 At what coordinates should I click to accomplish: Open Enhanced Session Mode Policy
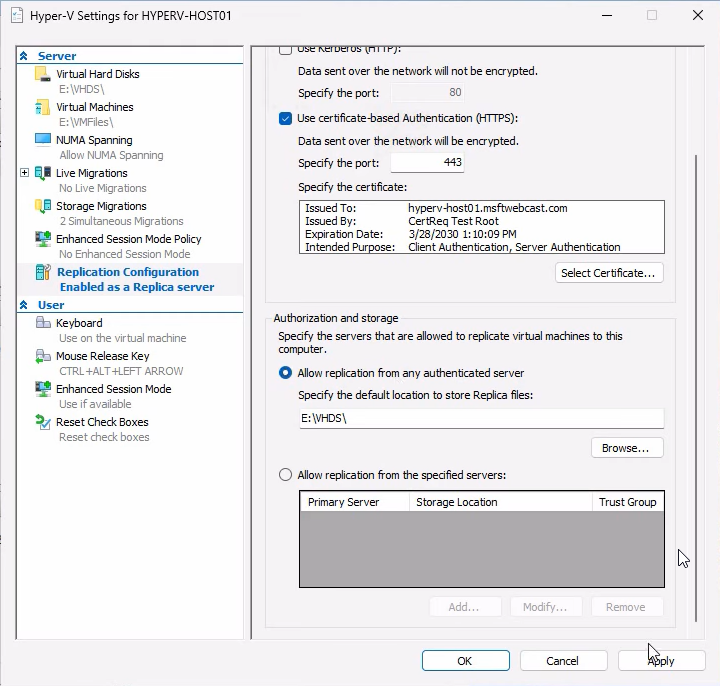[129, 239]
